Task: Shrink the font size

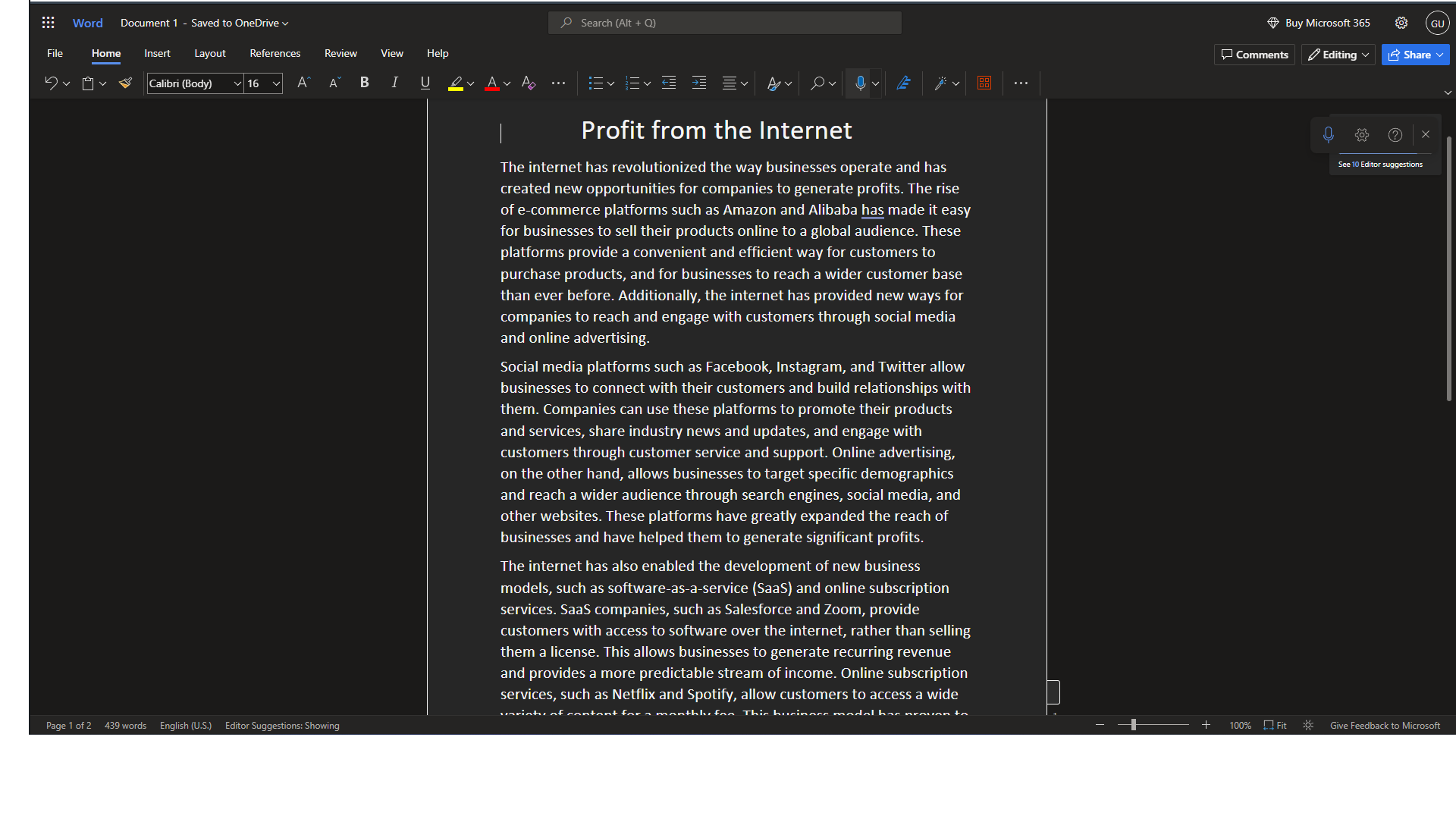Action: click(334, 83)
